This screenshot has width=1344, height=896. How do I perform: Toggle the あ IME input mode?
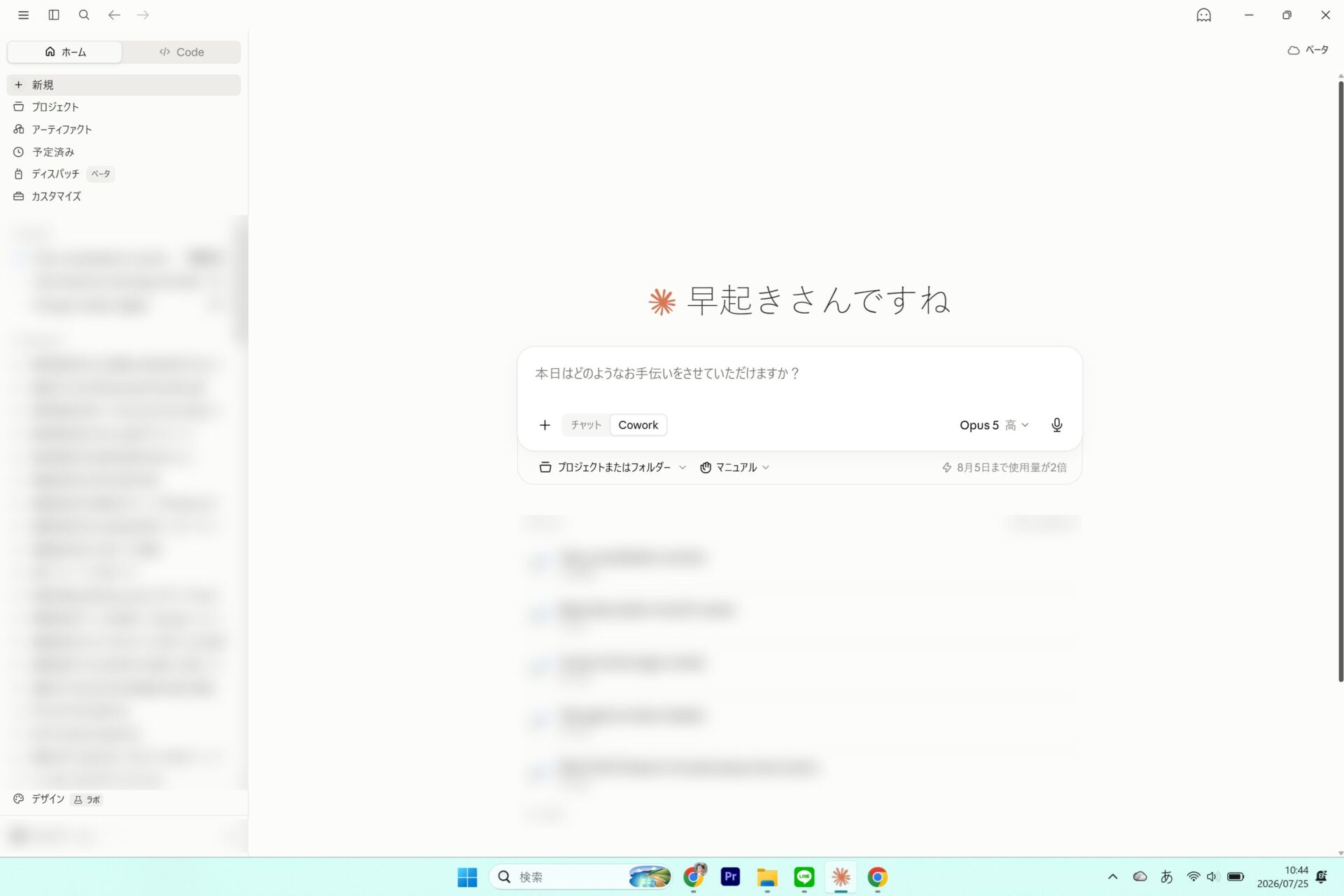(1166, 876)
